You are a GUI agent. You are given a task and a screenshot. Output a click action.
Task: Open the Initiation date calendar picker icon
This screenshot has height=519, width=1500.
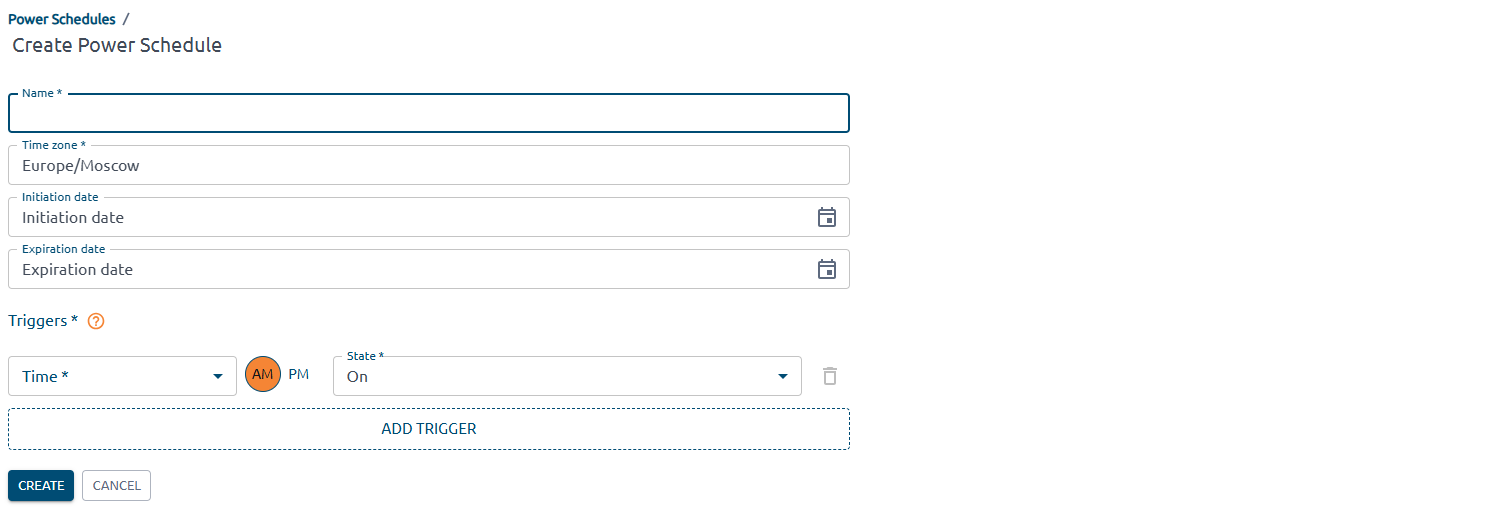pyautogui.click(x=827, y=217)
